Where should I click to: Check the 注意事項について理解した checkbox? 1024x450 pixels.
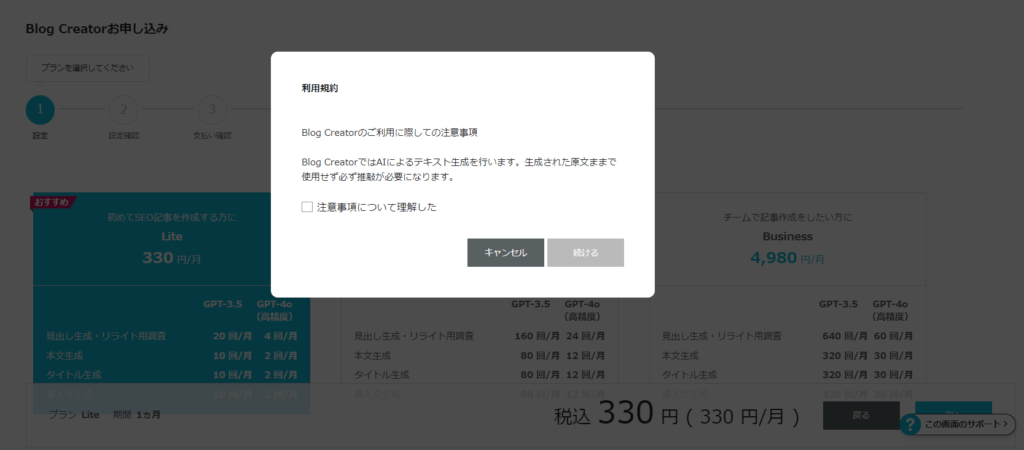click(x=307, y=207)
